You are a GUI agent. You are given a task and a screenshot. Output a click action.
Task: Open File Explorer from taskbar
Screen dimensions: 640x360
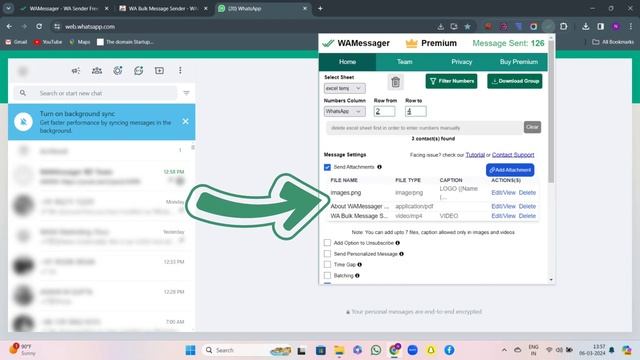click(339, 350)
